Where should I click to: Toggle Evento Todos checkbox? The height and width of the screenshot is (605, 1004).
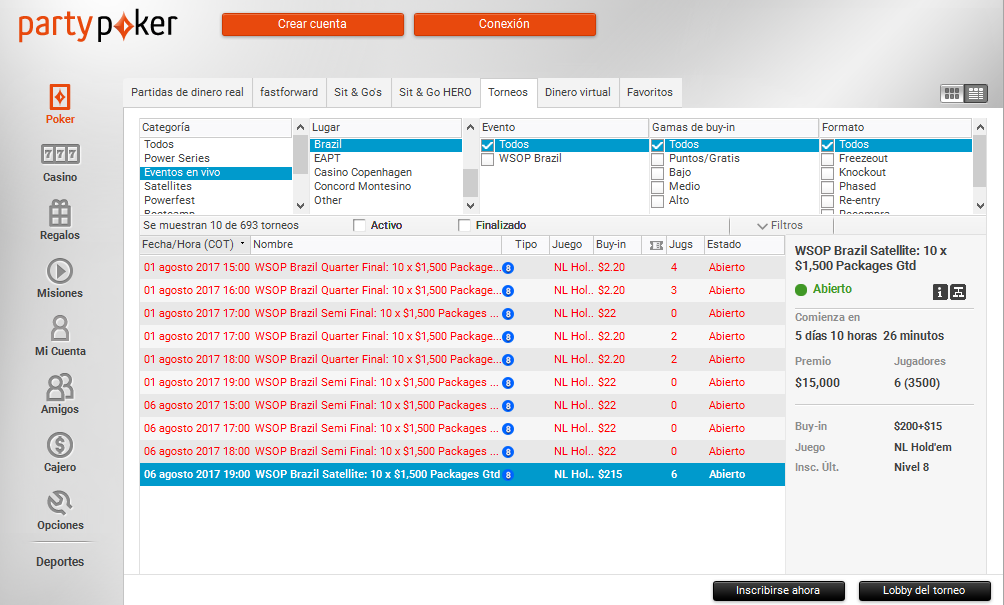(x=487, y=145)
